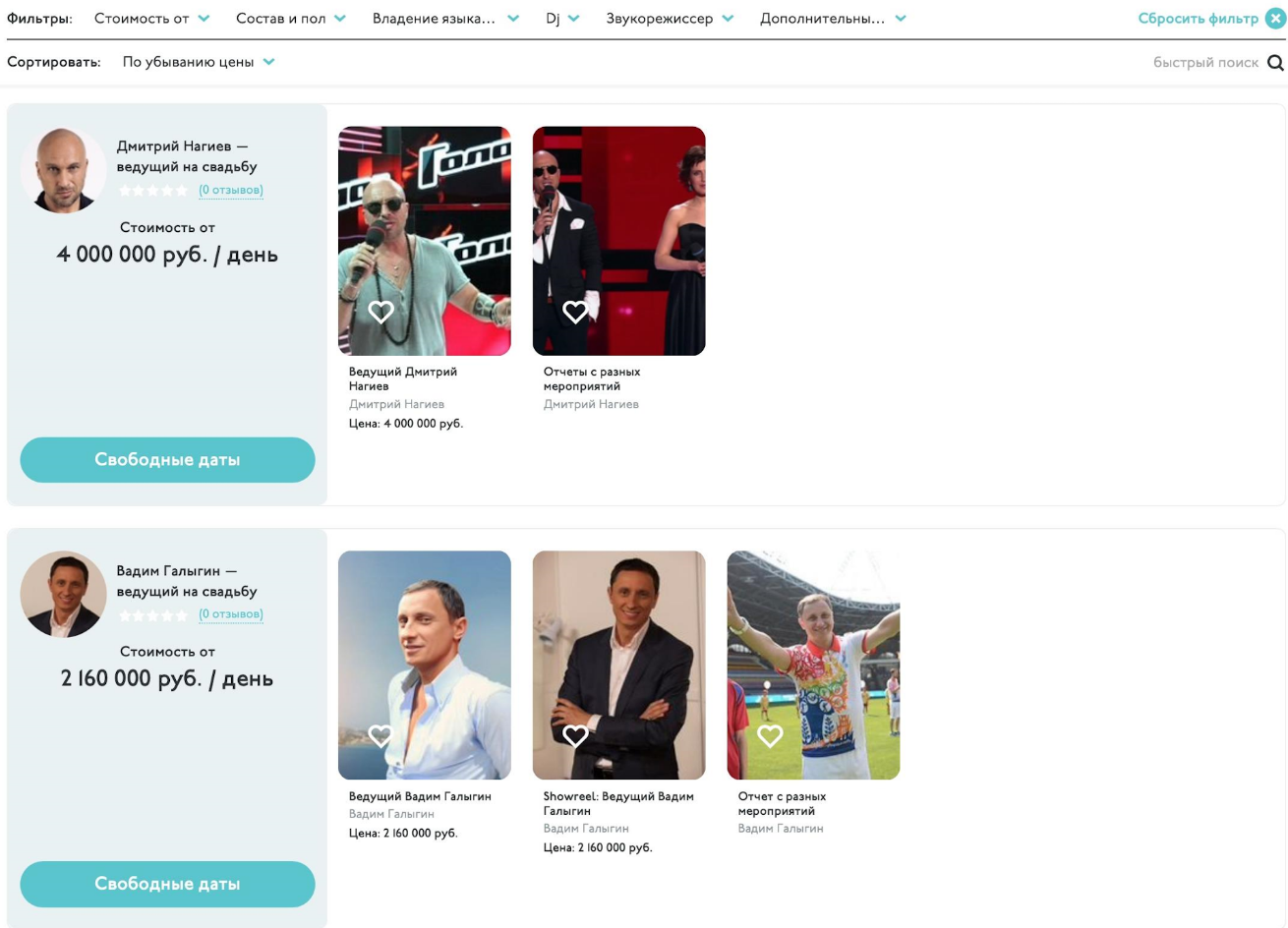Click the reset filter X icon
This screenshot has height=928, width=1288.
pyautogui.click(x=1275, y=19)
